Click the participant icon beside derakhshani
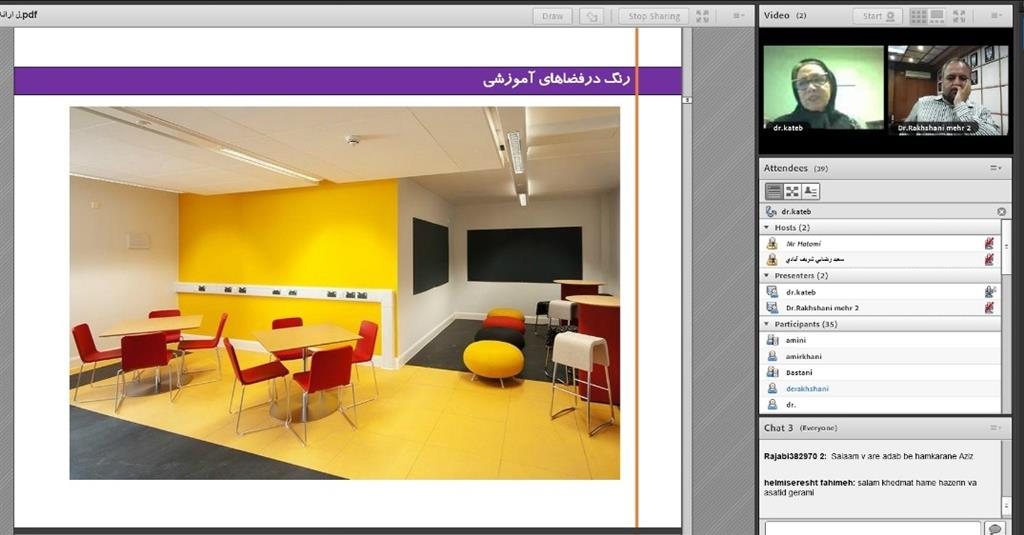Screen dimensions: 1024x535 click(x=772, y=389)
